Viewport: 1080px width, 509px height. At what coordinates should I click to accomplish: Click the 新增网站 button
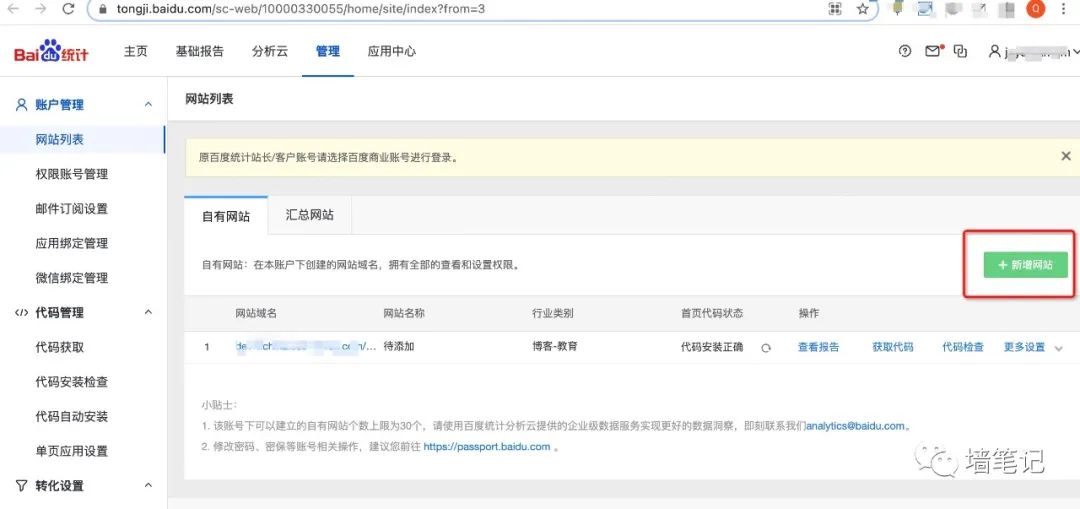pyautogui.click(x=1025, y=265)
